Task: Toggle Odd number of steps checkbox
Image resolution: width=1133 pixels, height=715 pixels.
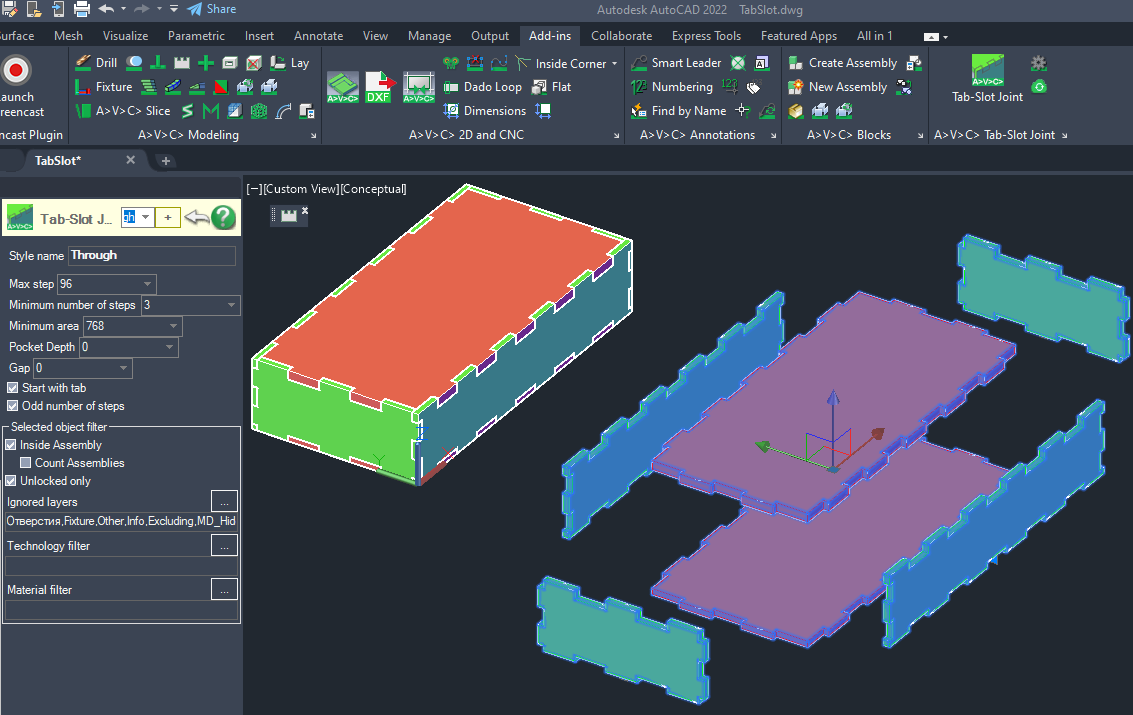Action: (13, 406)
